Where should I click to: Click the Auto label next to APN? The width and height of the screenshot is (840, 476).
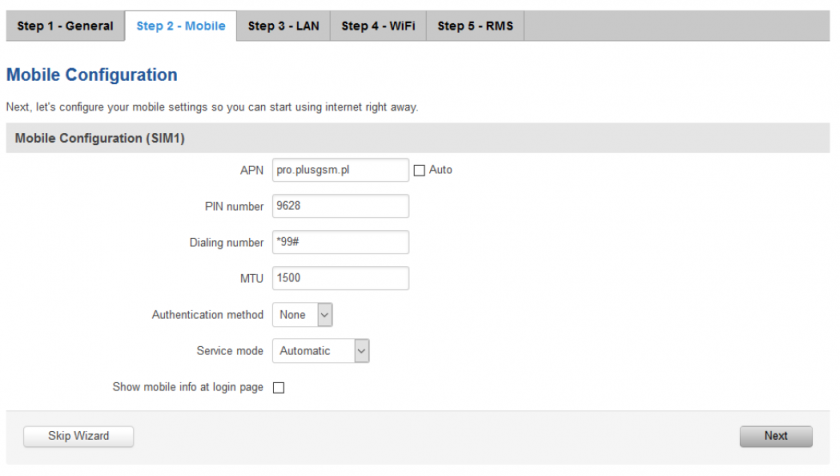pos(440,170)
